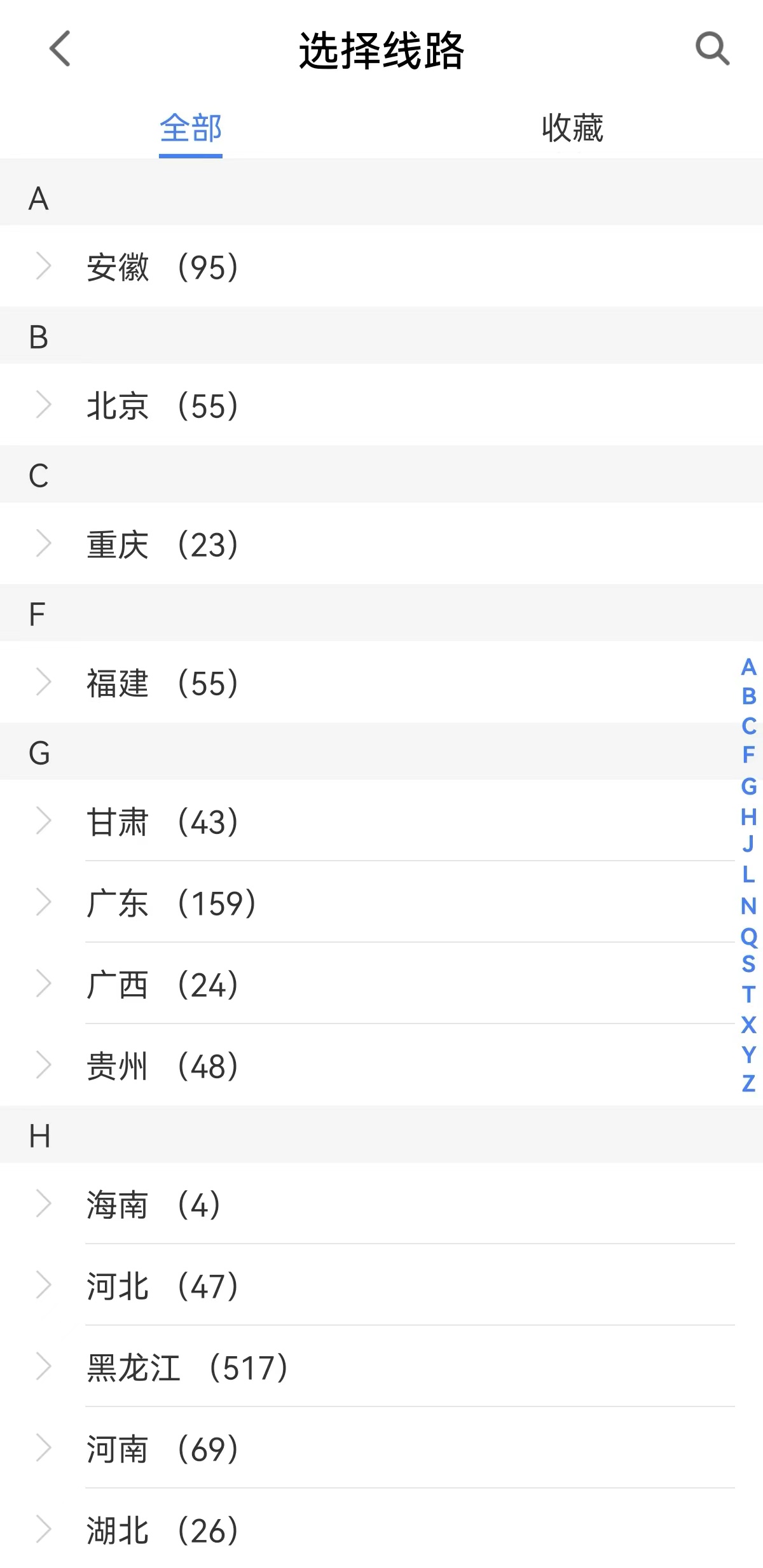Select the 河南 (69) row

click(162, 1448)
